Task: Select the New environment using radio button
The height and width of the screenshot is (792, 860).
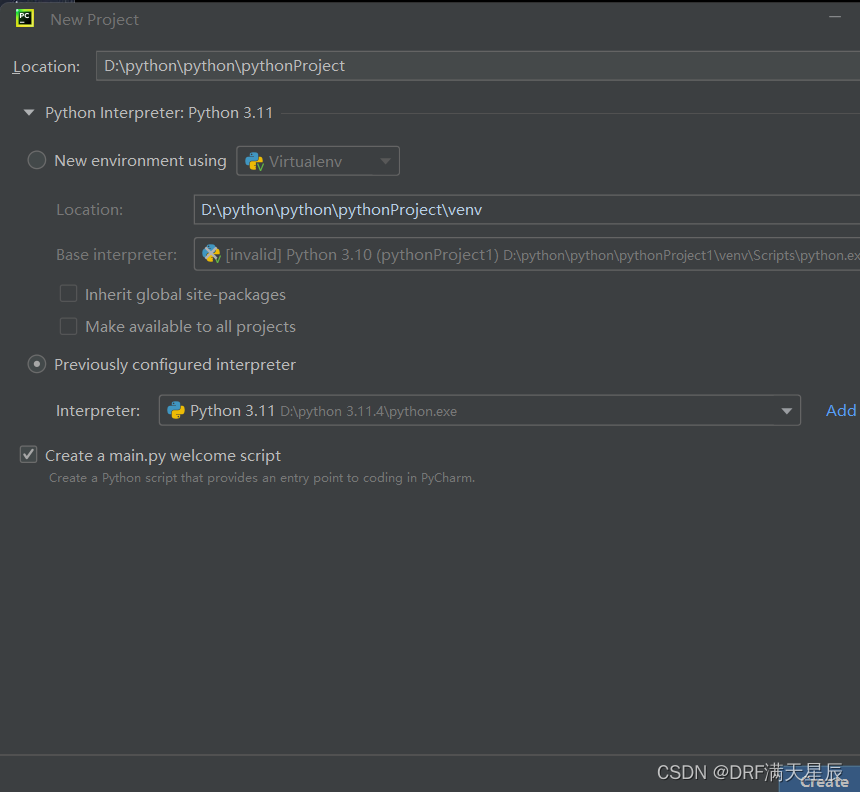Action: 37,160
